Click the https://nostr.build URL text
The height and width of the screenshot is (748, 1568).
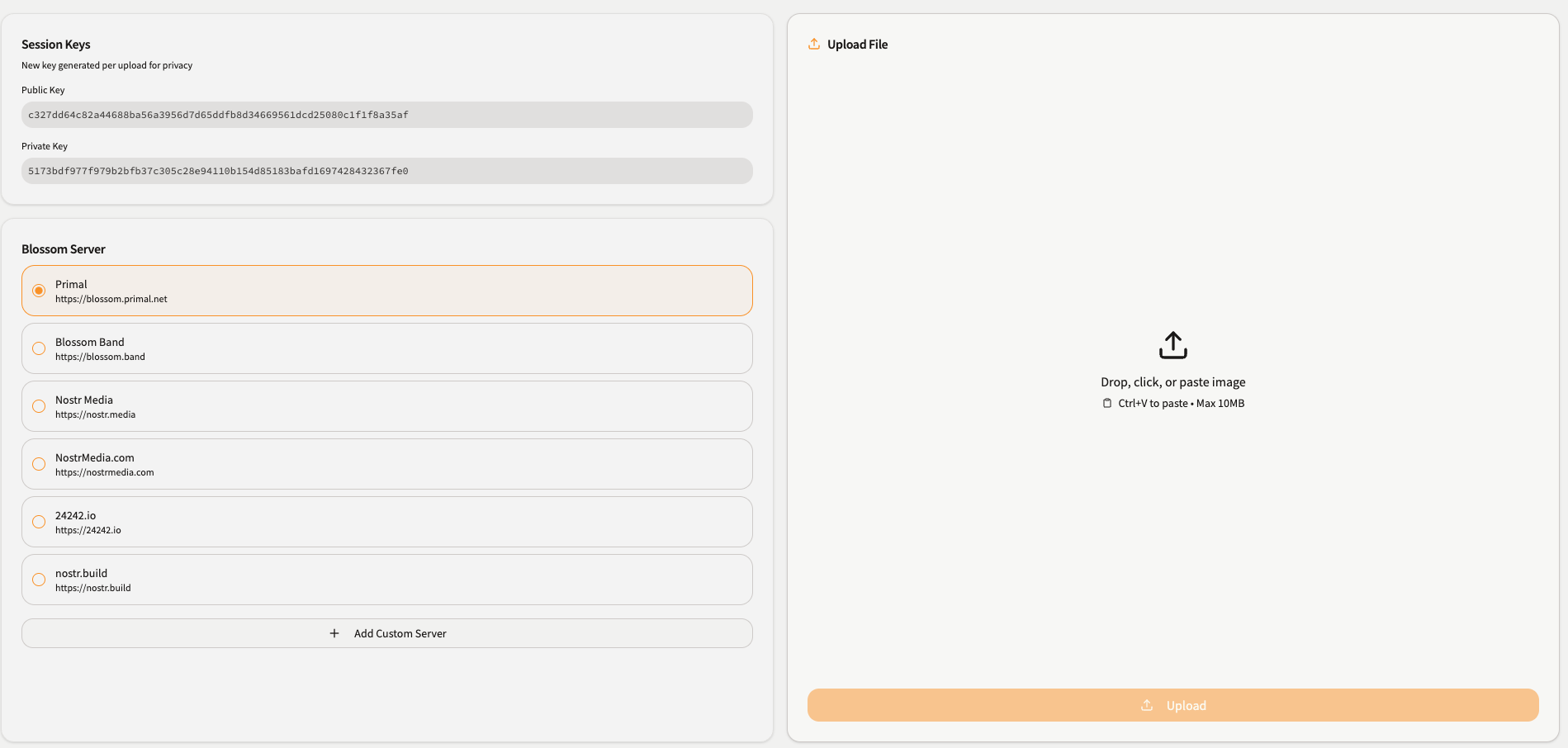click(93, 589)
